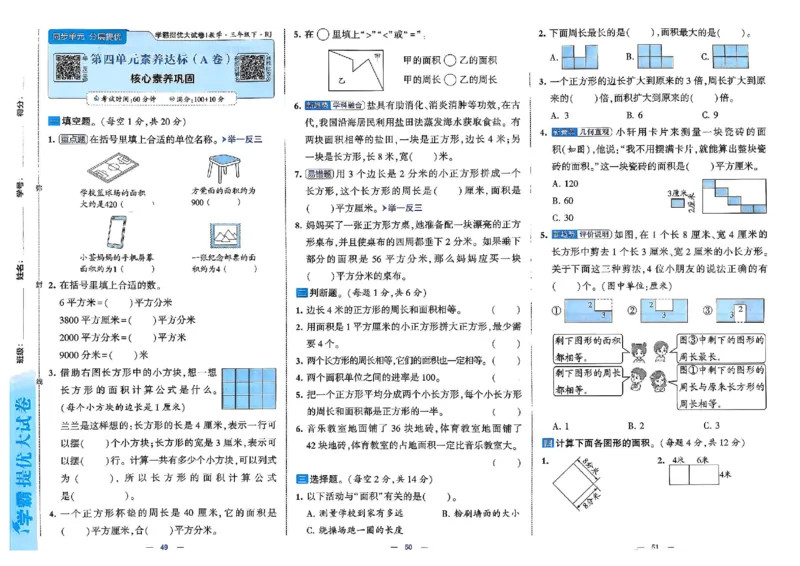
Task: Click the QR code right of the unit title
Action: 252,68
